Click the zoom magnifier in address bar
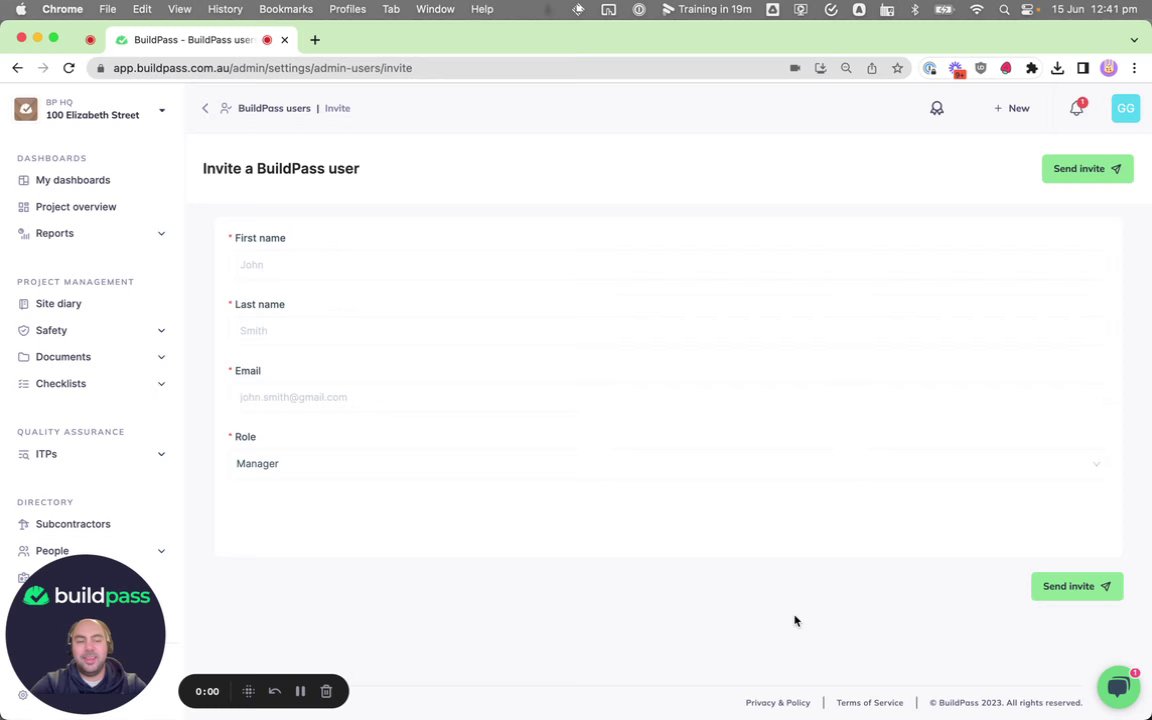The width and height of the screenshot is (1152, 720). click(x=846, y=68)
